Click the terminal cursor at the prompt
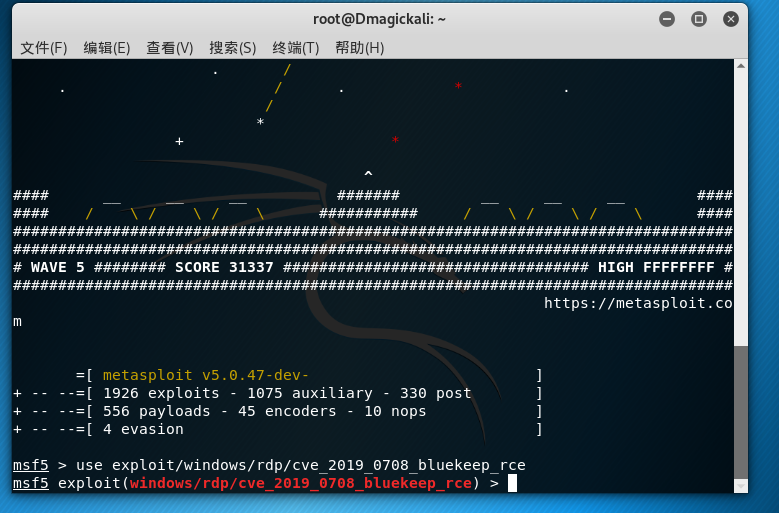779x513 pixels. (x=512, y=483)
